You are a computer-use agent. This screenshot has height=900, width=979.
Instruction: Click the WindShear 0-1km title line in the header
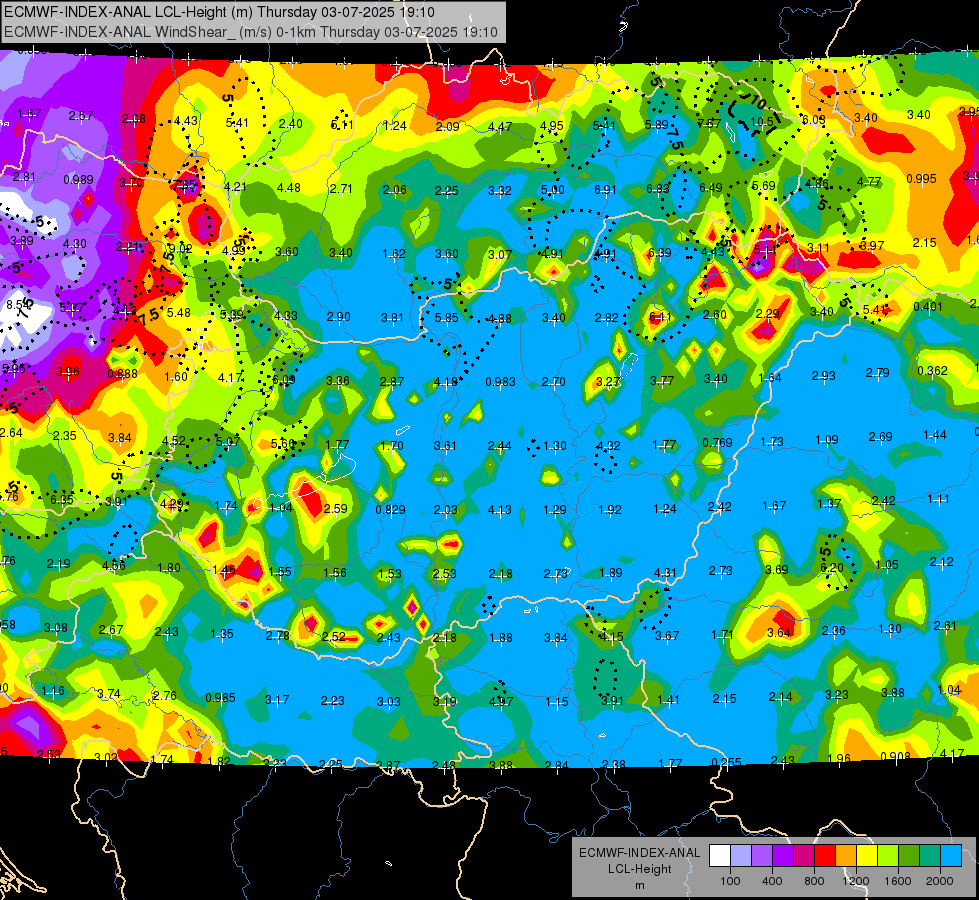251,32
